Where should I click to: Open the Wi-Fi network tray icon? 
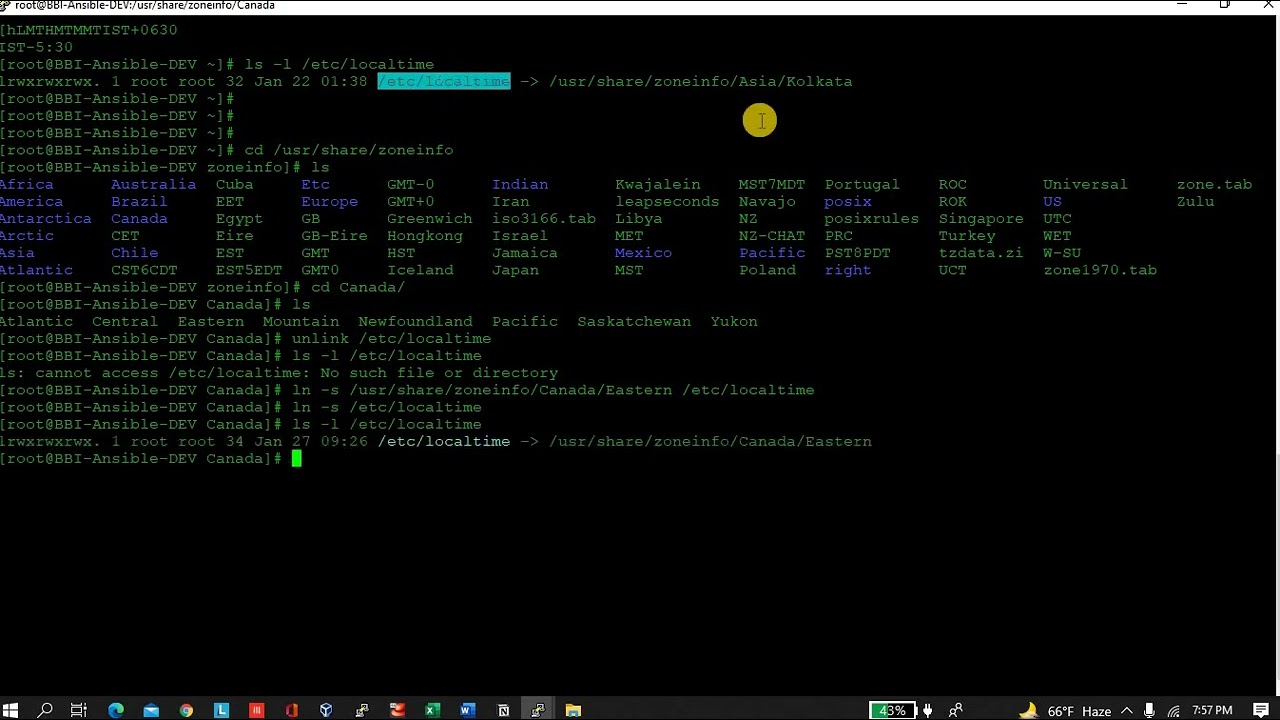click(1174, 710)
